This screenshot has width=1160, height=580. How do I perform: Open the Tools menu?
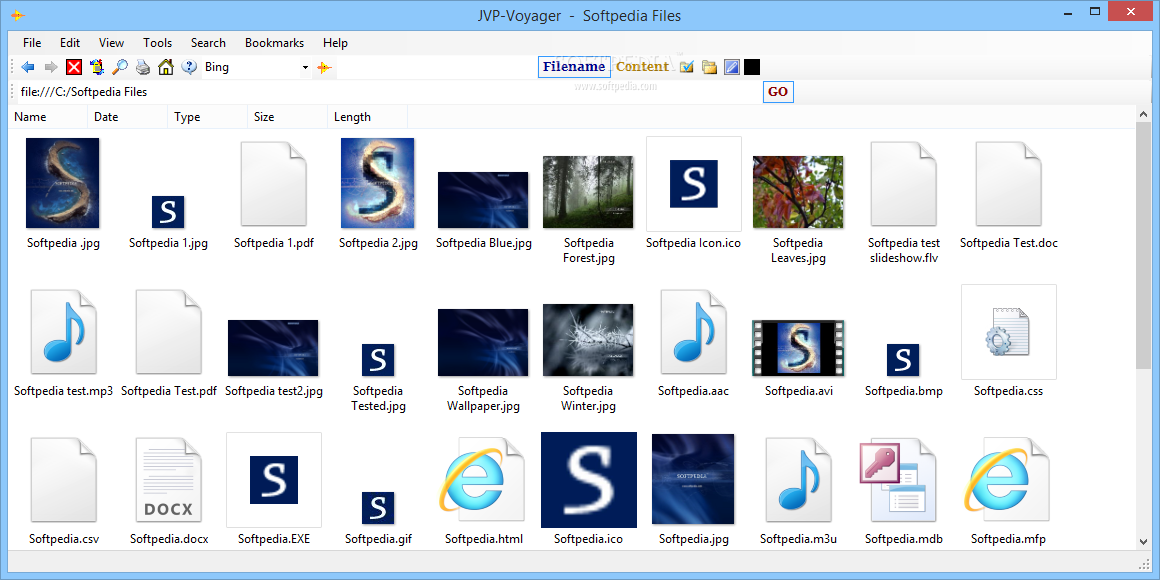[x=158, y=43]
